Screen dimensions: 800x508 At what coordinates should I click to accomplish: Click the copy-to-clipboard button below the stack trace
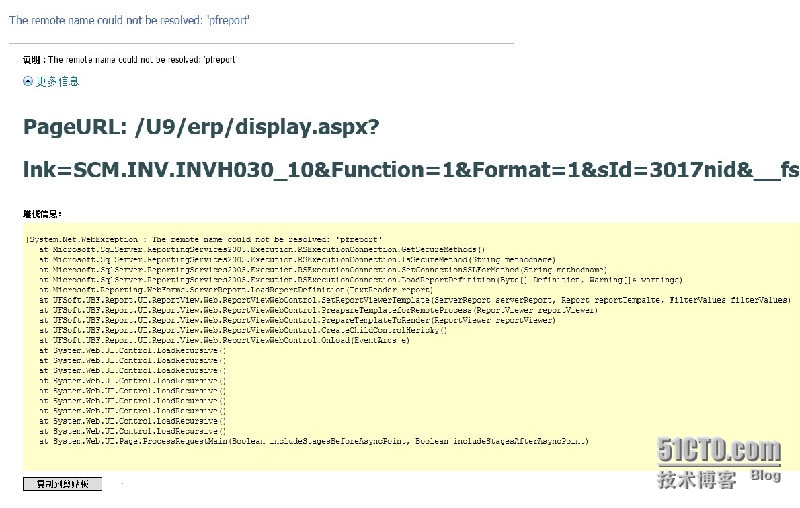(x=62, y=484)
